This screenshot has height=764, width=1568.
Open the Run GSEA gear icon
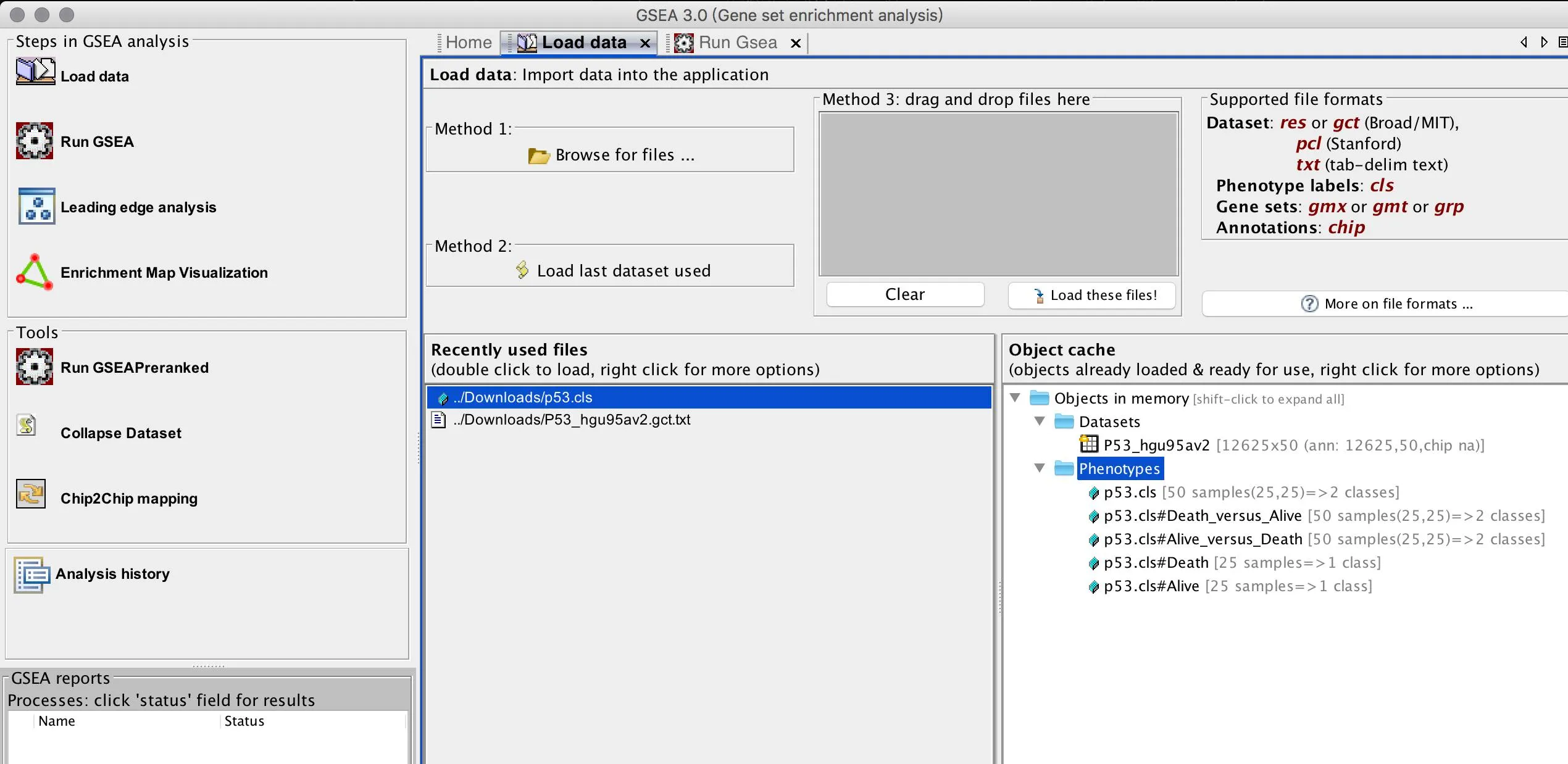[35, 141]
